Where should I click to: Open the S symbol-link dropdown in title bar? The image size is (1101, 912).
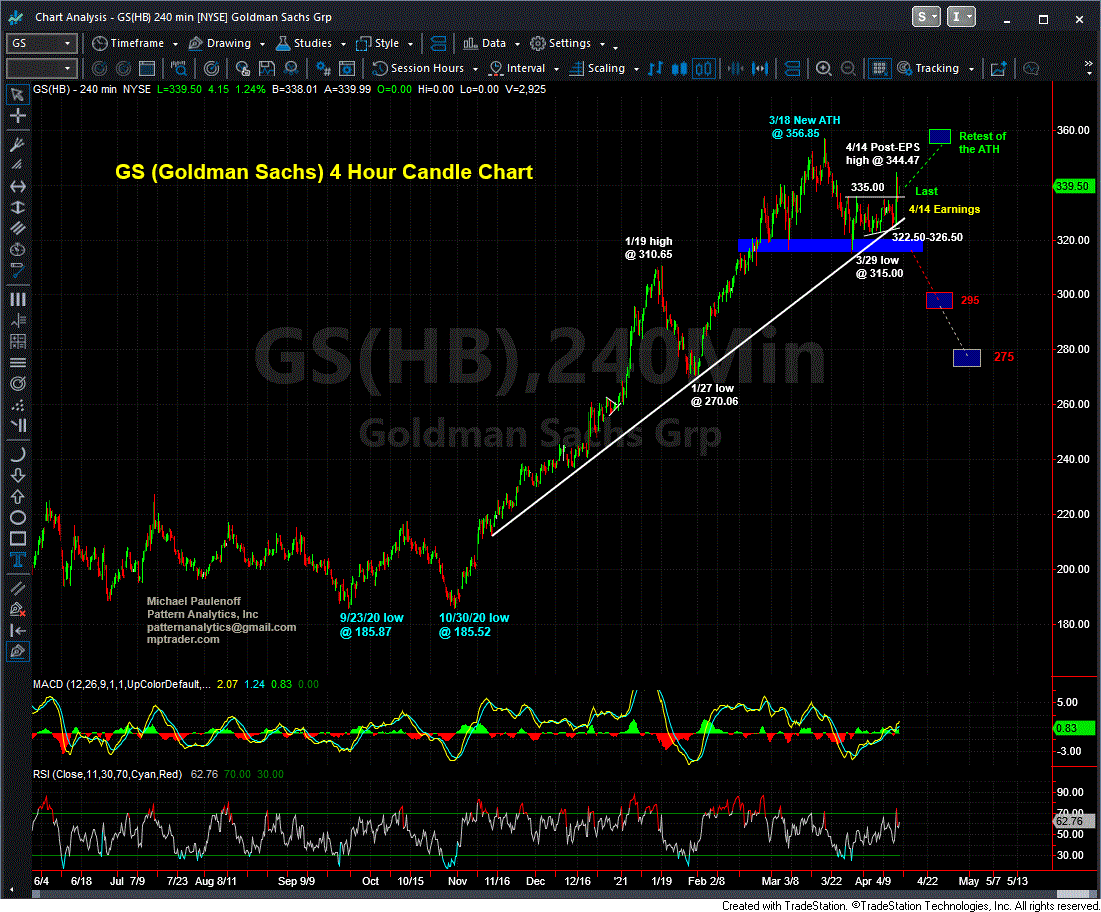[x=925, y=17]
